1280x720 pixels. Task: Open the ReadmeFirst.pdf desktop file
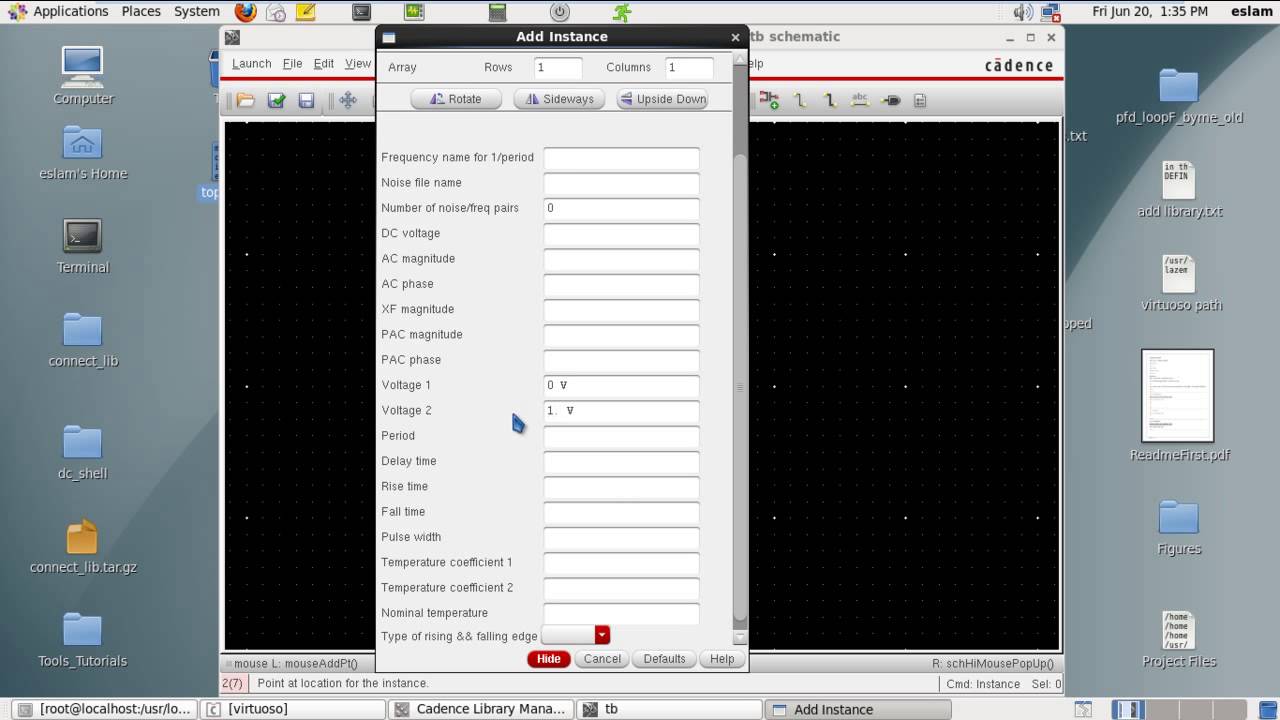[x=1179, y=405]
